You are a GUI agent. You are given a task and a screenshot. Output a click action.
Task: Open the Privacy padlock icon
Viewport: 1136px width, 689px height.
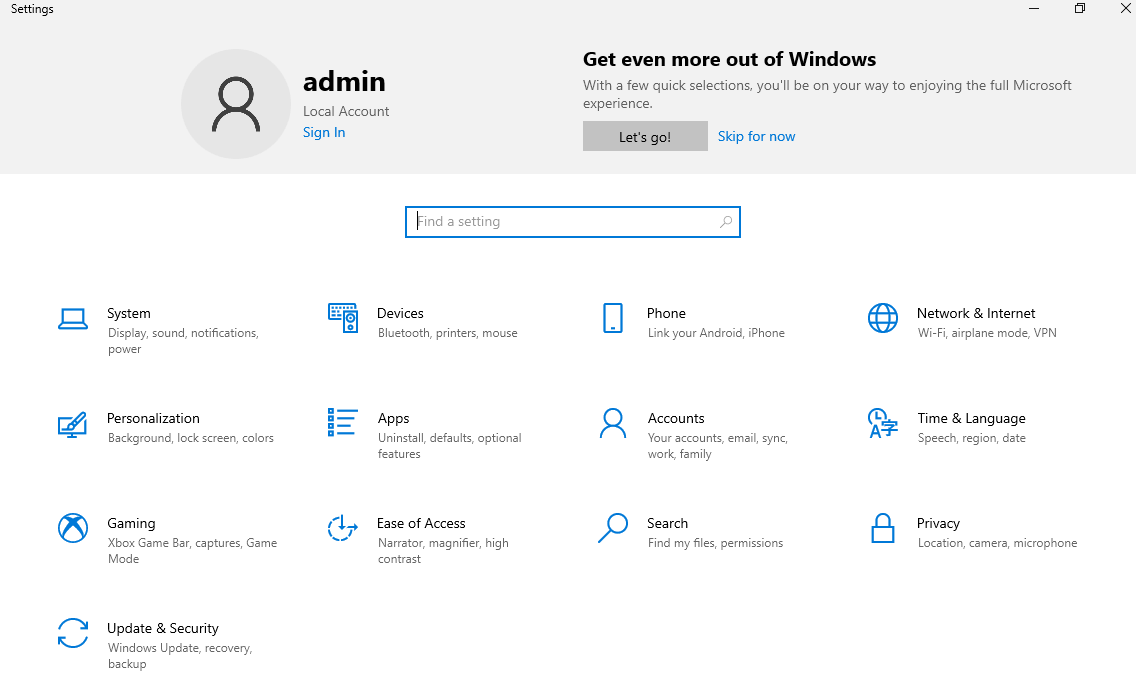[883, 528]
